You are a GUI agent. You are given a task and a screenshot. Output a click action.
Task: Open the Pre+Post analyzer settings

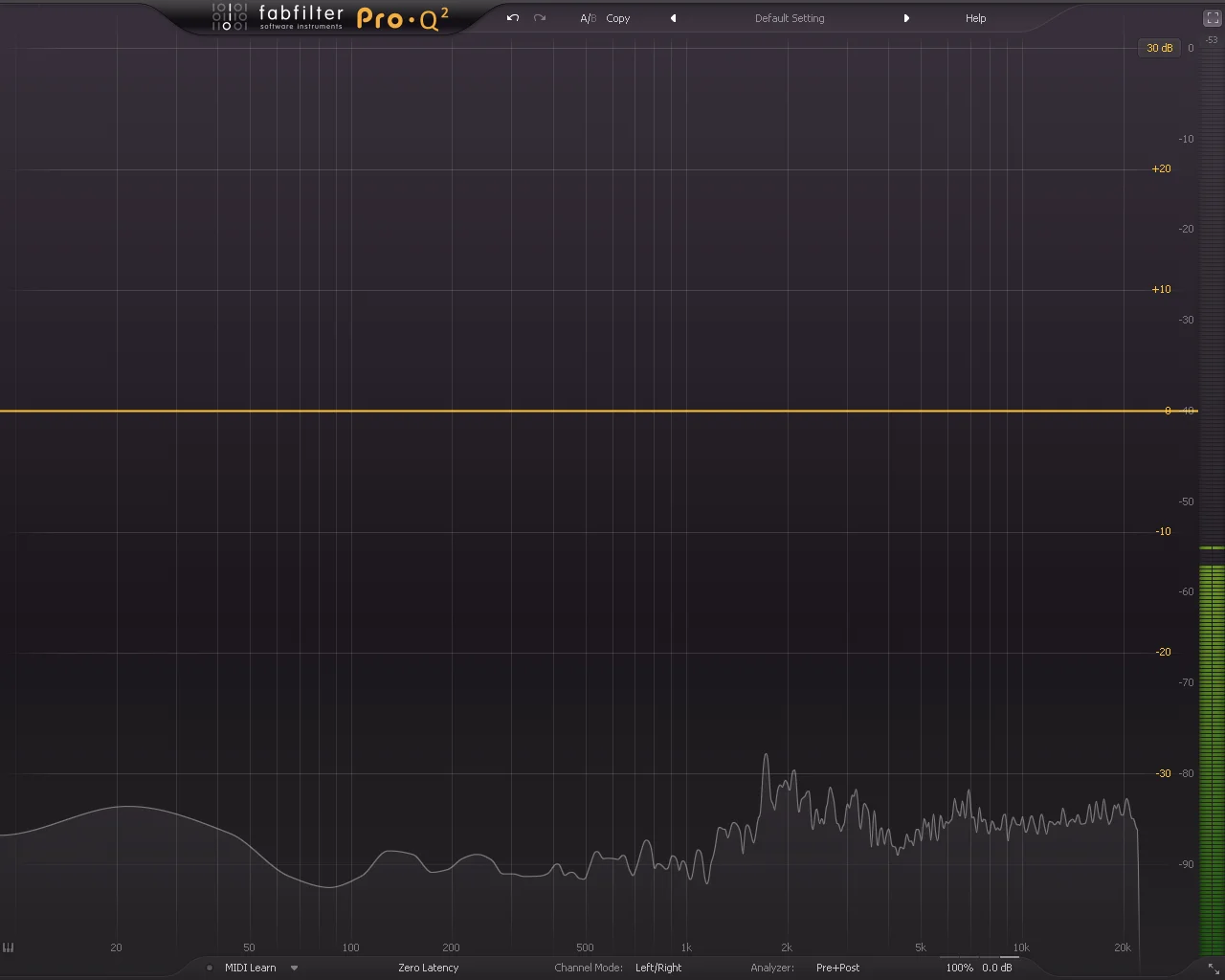pos(837,968)
